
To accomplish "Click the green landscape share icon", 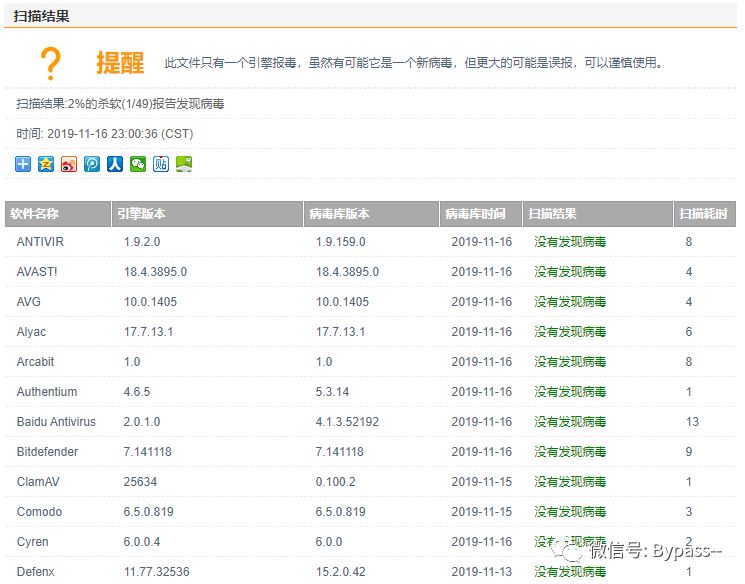I will (x=184, y=164).
